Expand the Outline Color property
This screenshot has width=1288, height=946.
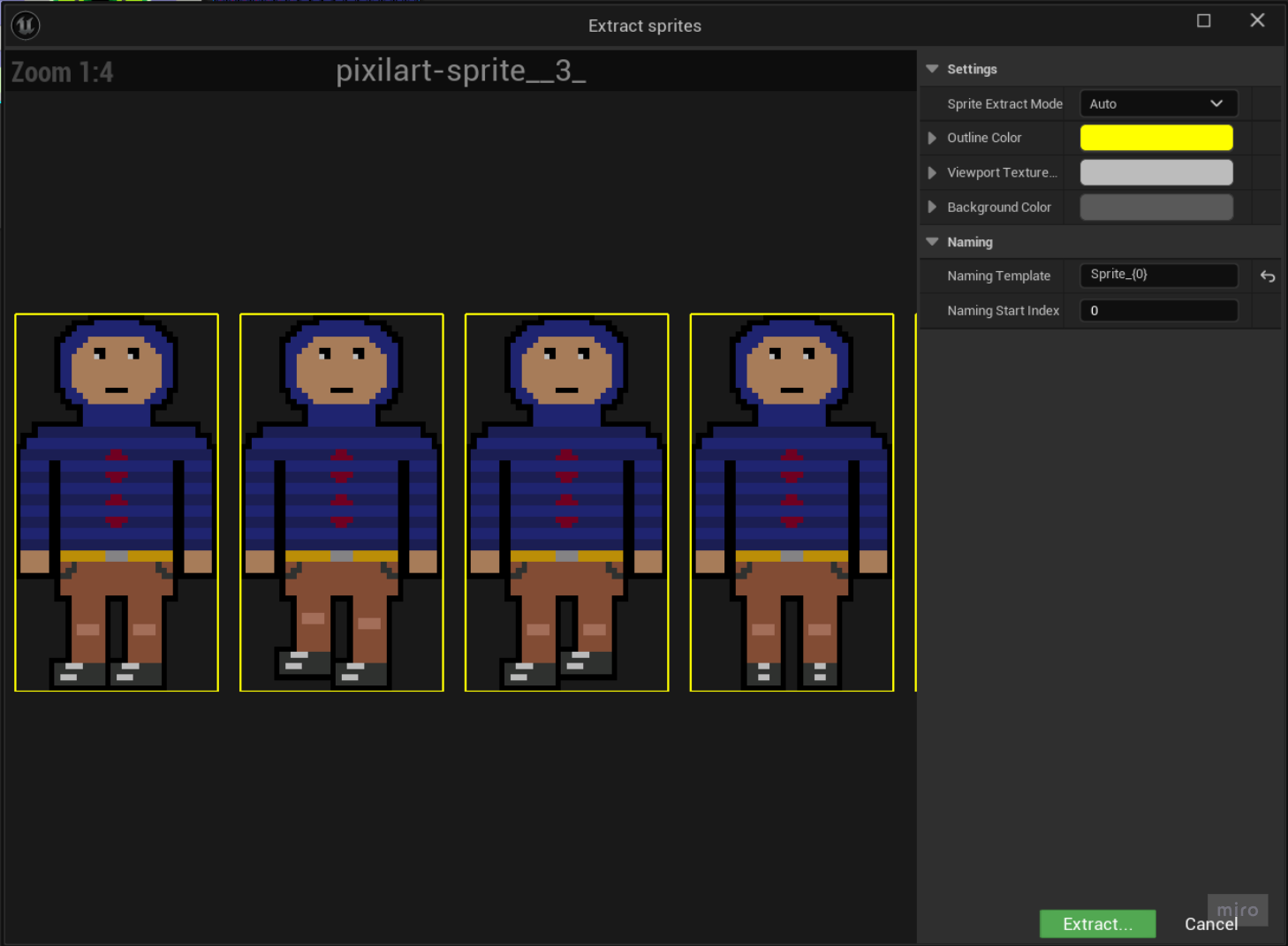tap(932, 138)
